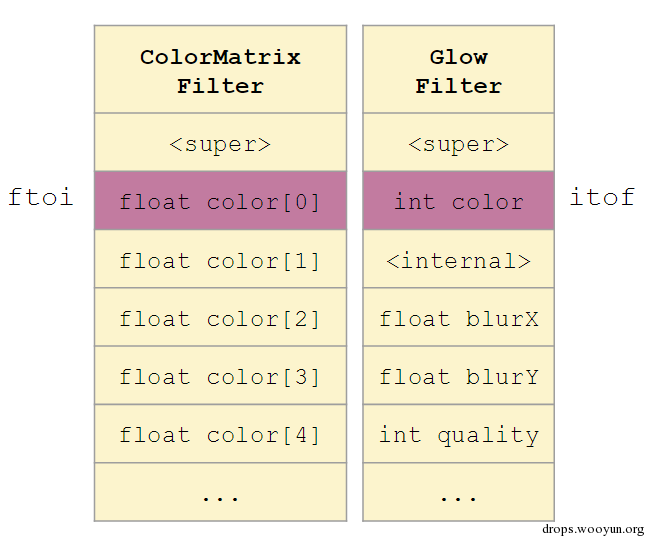This screenshot has height=541, width=648.
Task: Click the itof label on the right
Action: [x=602, y=197]
